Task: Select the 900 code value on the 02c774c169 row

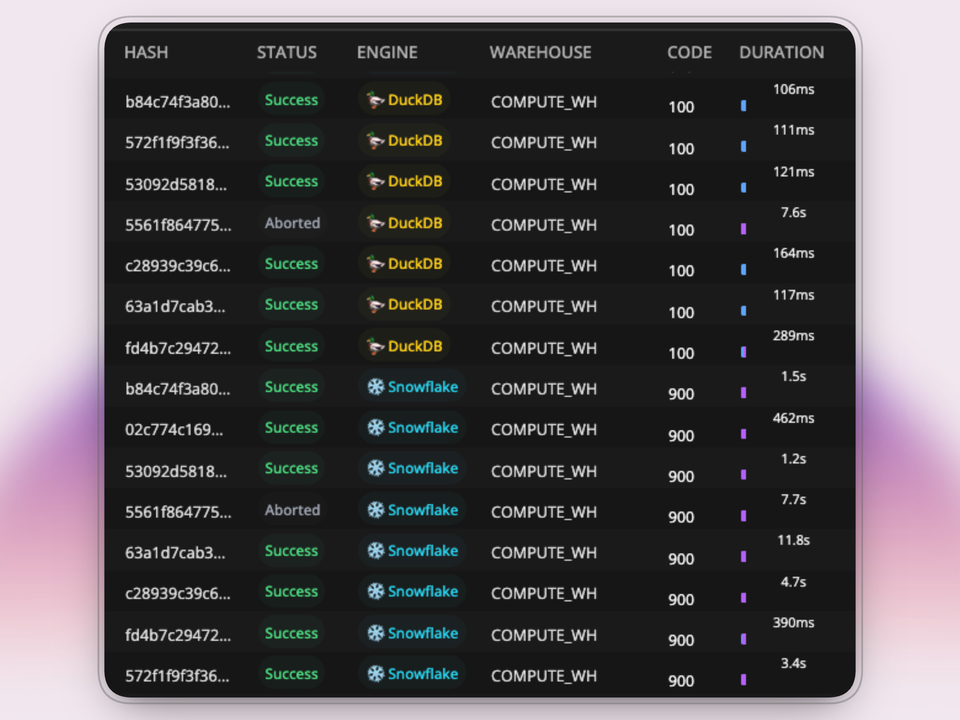Action: (681, 435)
